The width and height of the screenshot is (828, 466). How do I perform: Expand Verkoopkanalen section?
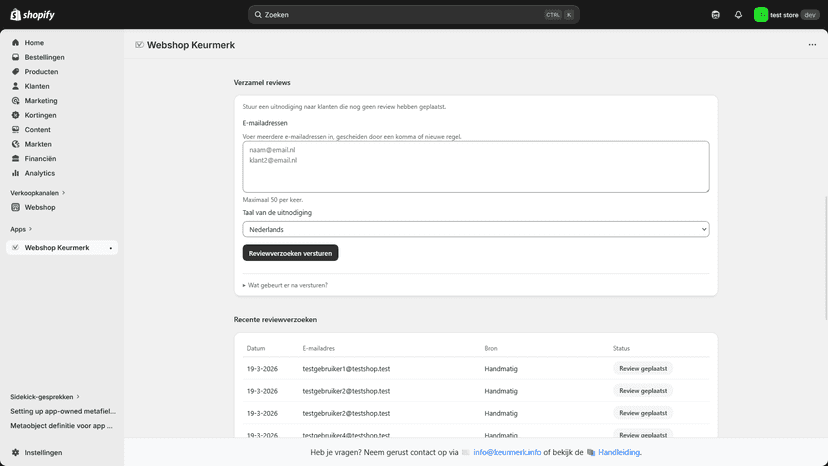tap(37, 193)
